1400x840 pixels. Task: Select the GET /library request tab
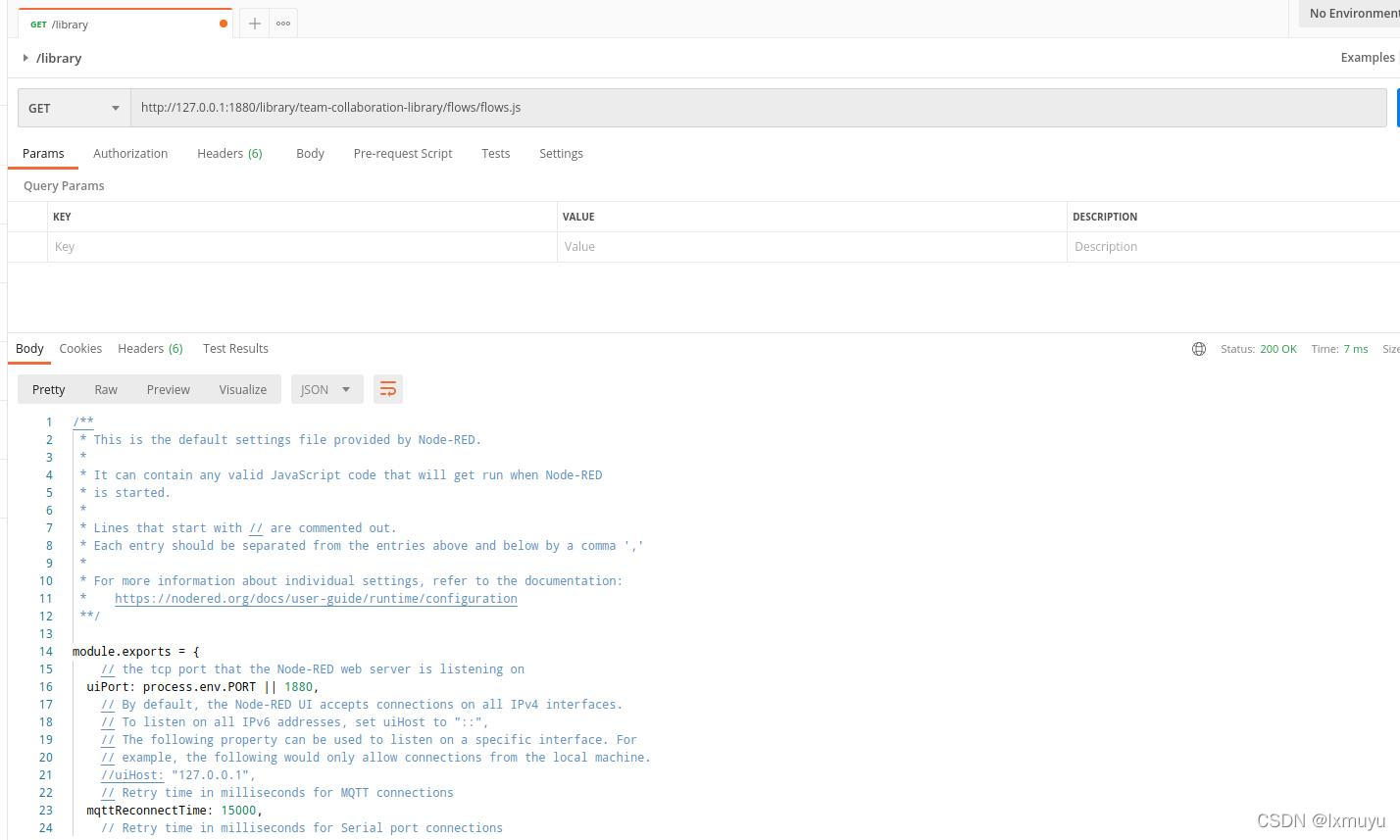tap(124, 24)
